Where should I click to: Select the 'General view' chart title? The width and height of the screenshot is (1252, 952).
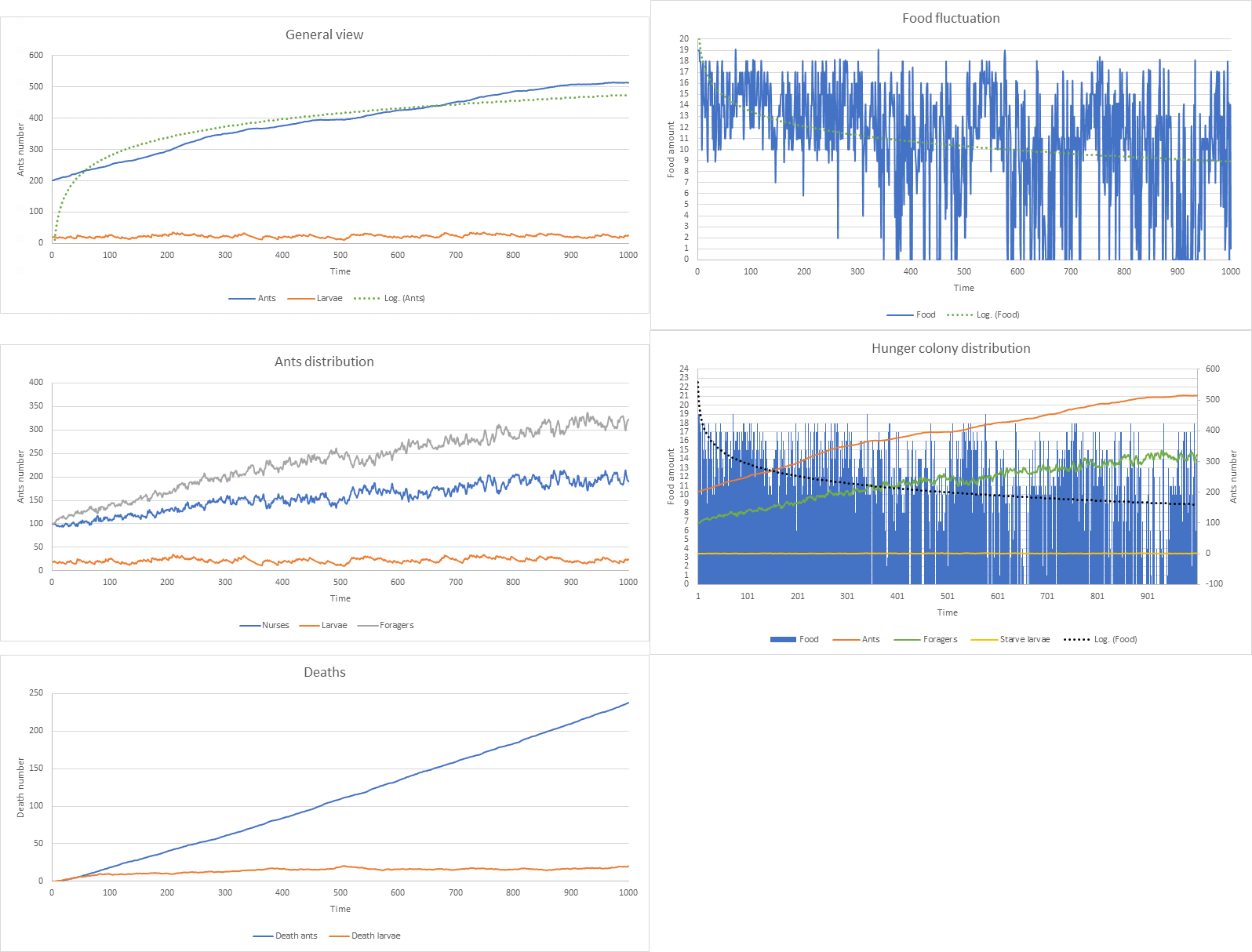coord(324,35)
